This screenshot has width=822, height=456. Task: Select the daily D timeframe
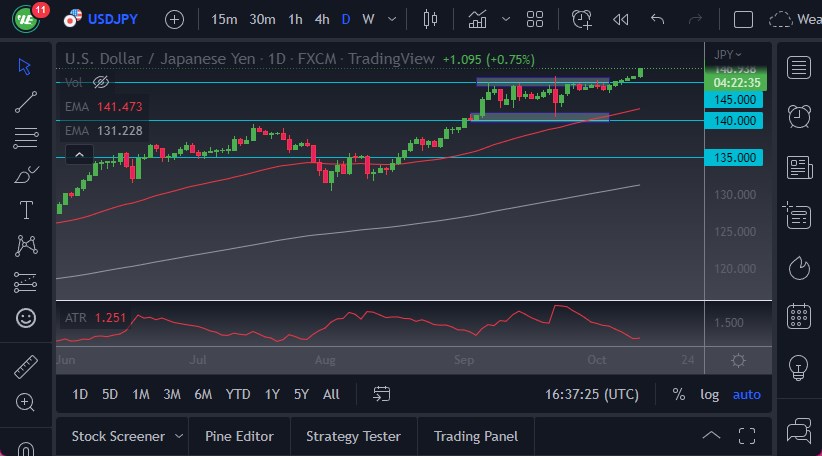[x=345, y=19]
